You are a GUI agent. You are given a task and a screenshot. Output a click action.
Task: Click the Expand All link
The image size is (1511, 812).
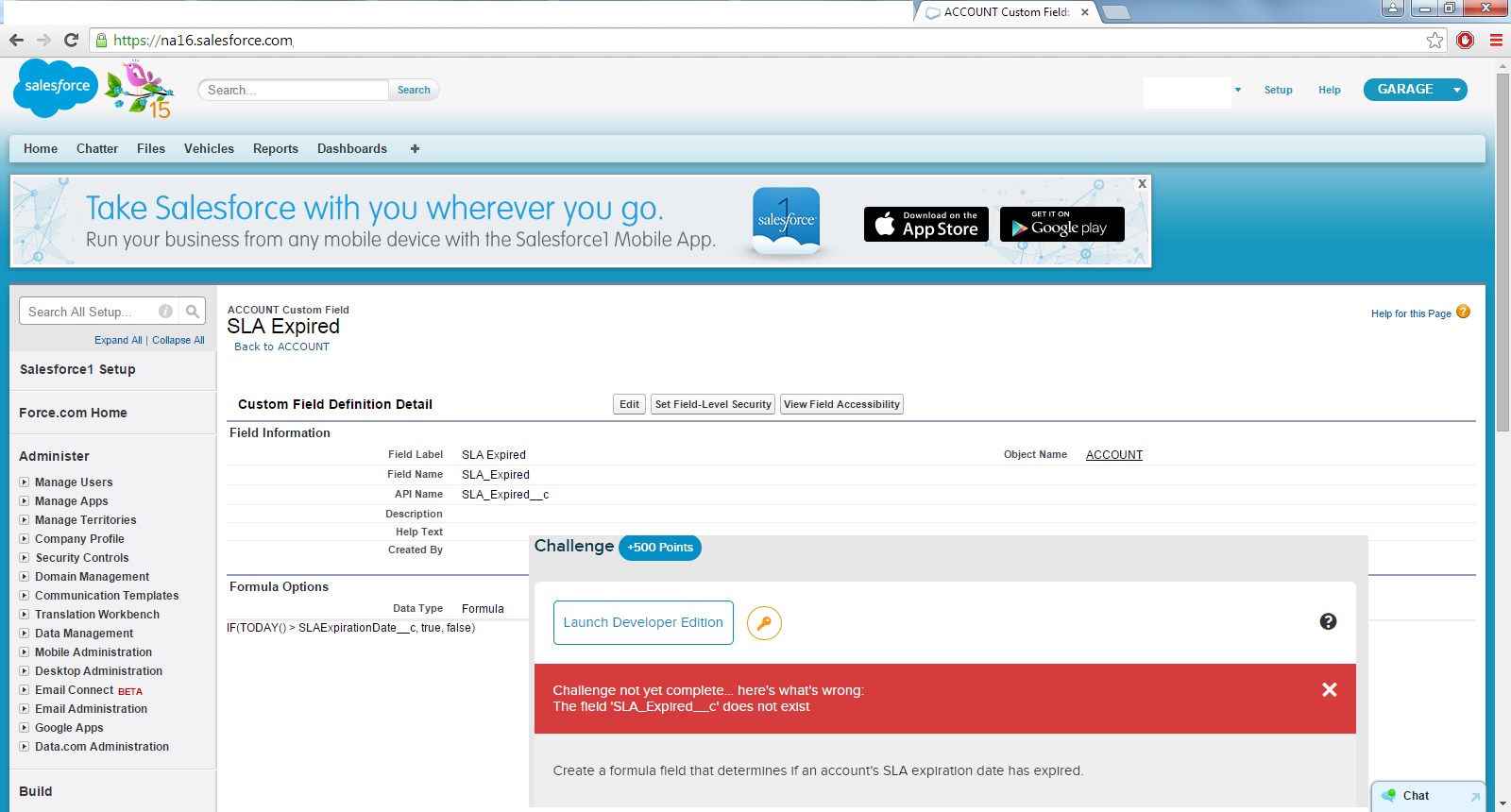coord(118,340)
